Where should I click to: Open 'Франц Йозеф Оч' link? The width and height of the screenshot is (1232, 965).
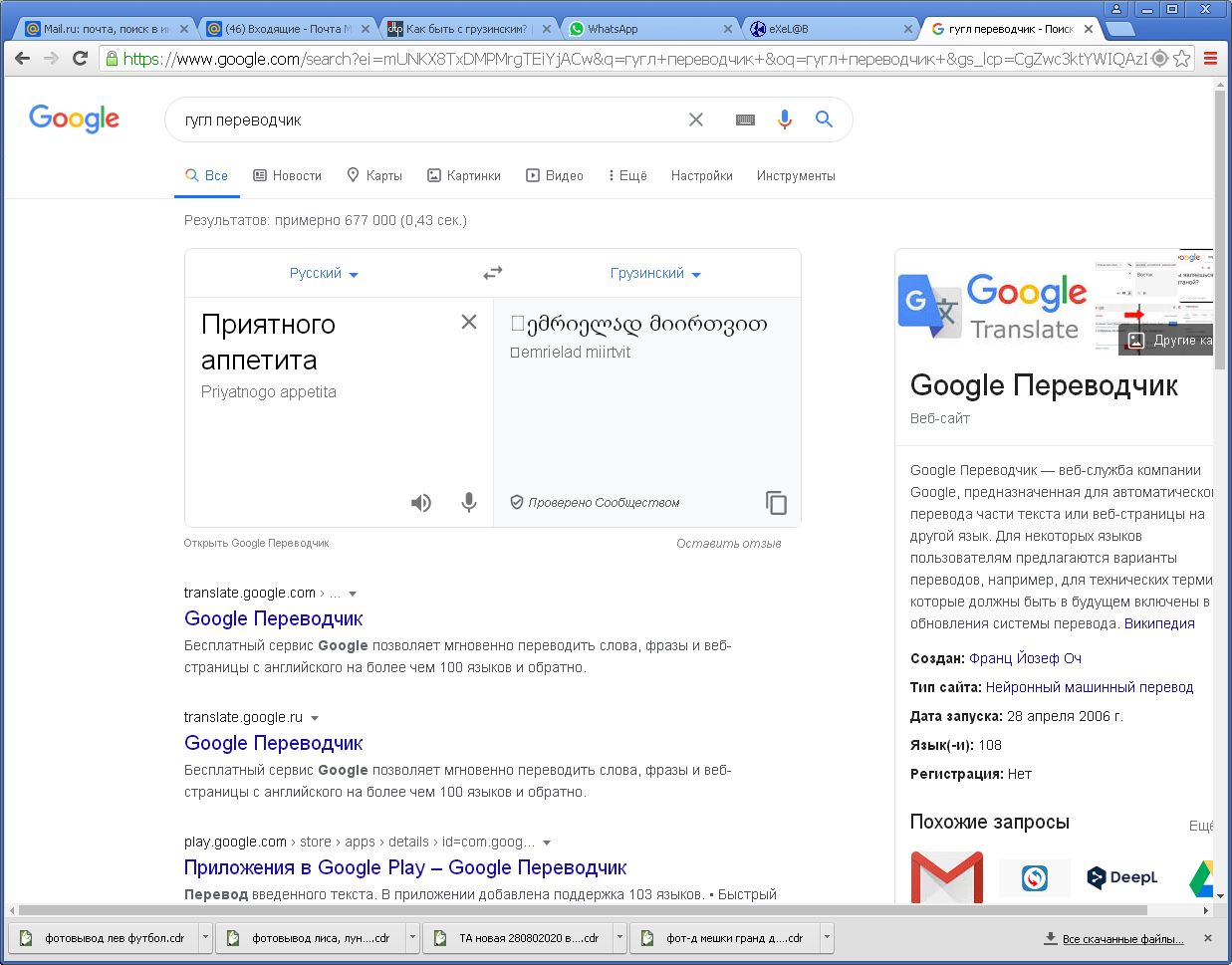pos(1026,658)
